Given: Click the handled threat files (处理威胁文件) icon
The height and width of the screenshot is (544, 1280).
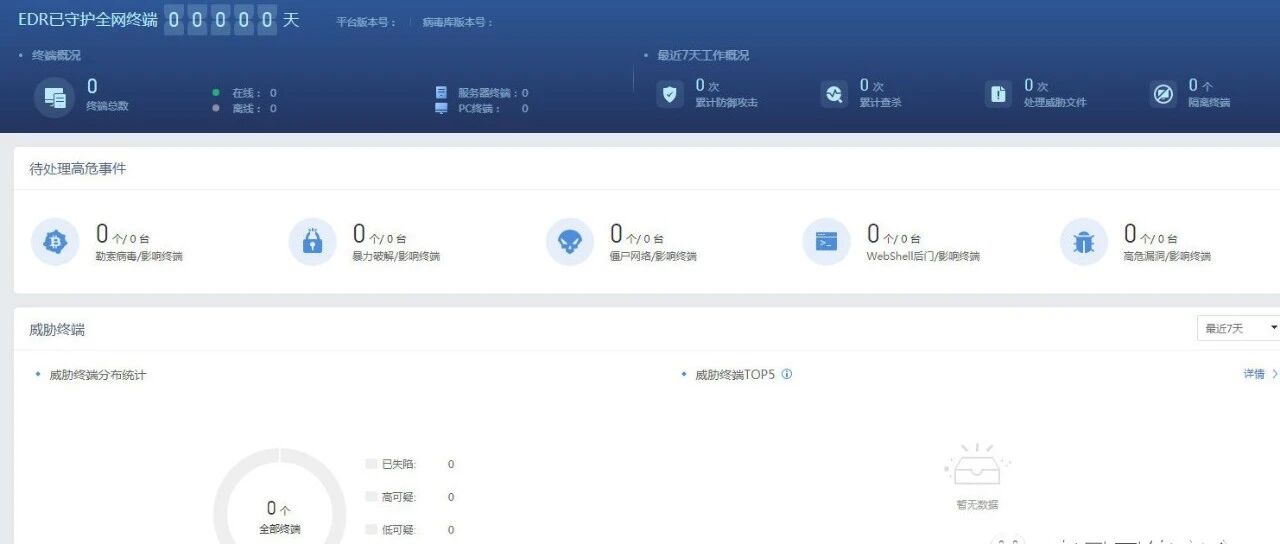Looking at the screenshot, I should [998, 94].
